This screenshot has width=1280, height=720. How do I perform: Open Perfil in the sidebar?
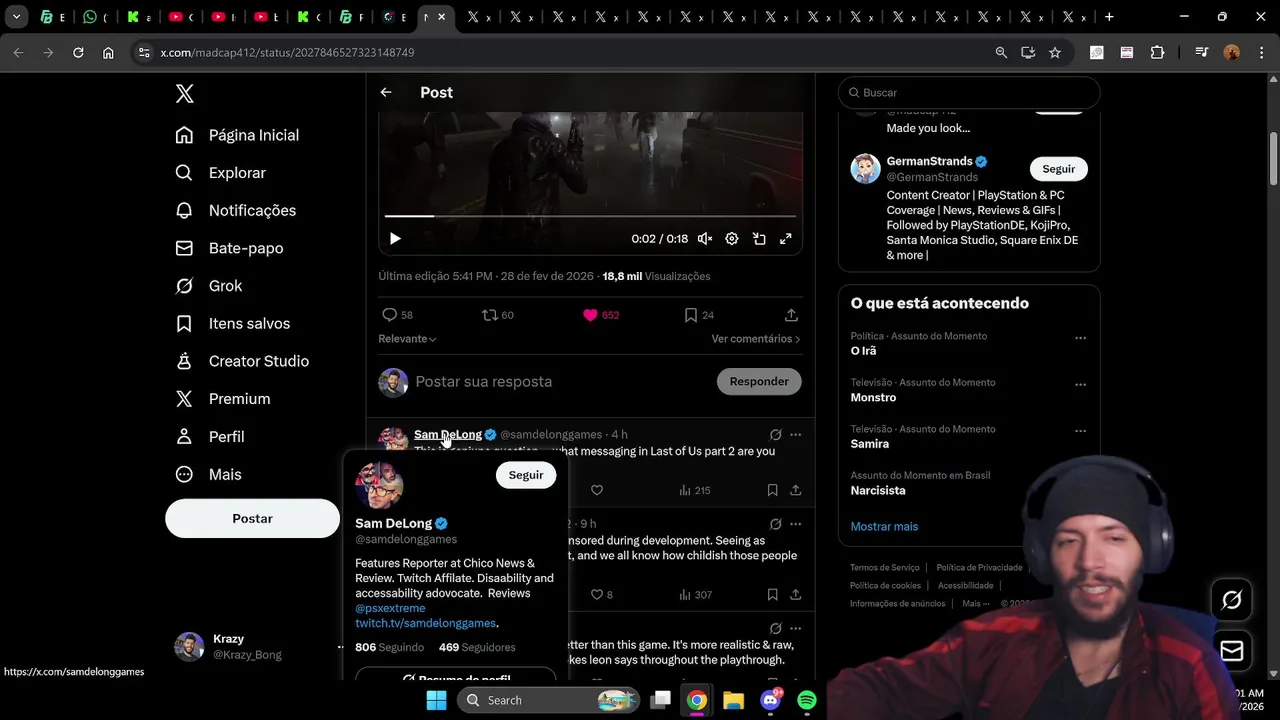[x=210, y=437]
